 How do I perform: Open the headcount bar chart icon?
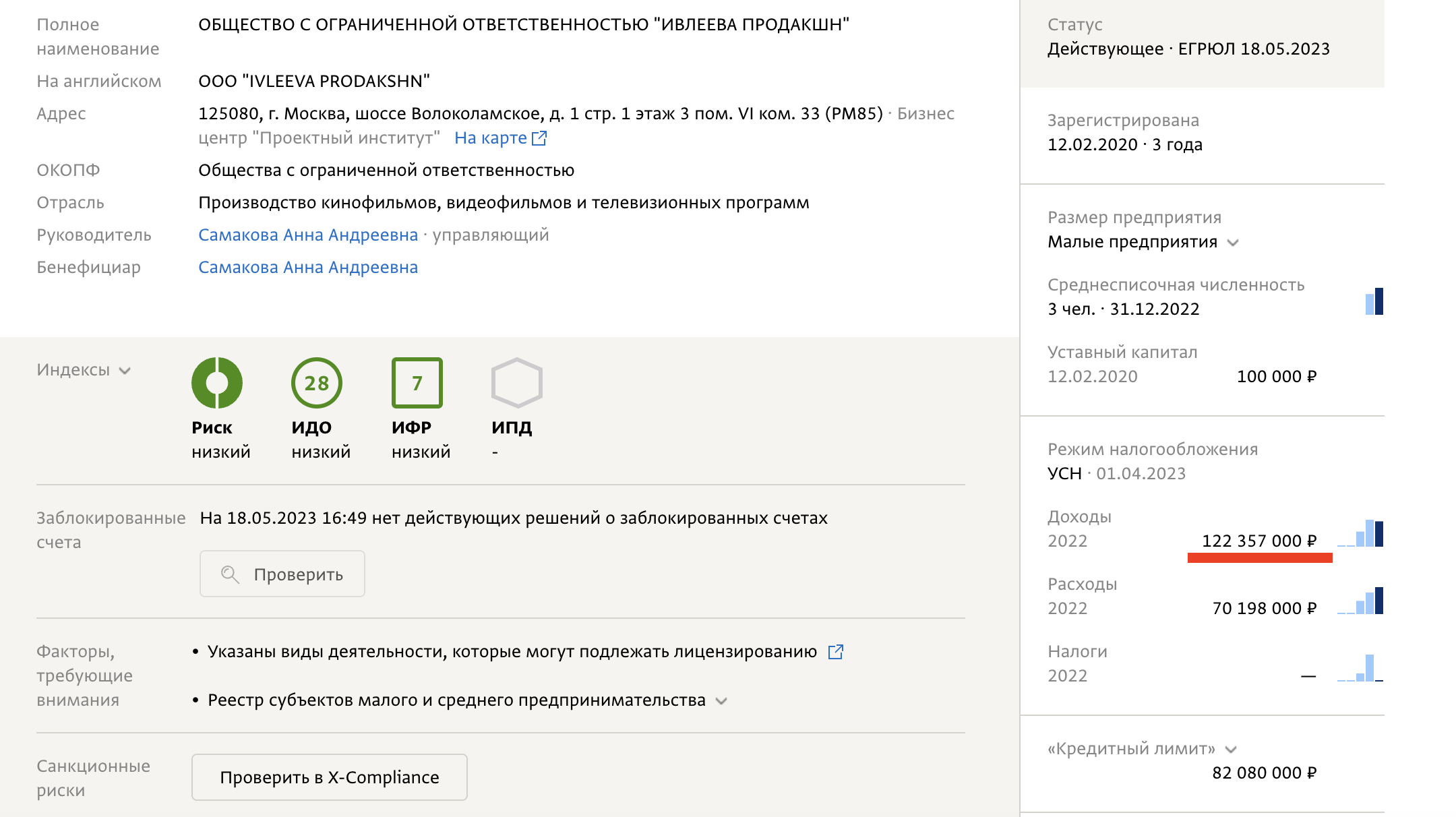(x=1374, y=301)
